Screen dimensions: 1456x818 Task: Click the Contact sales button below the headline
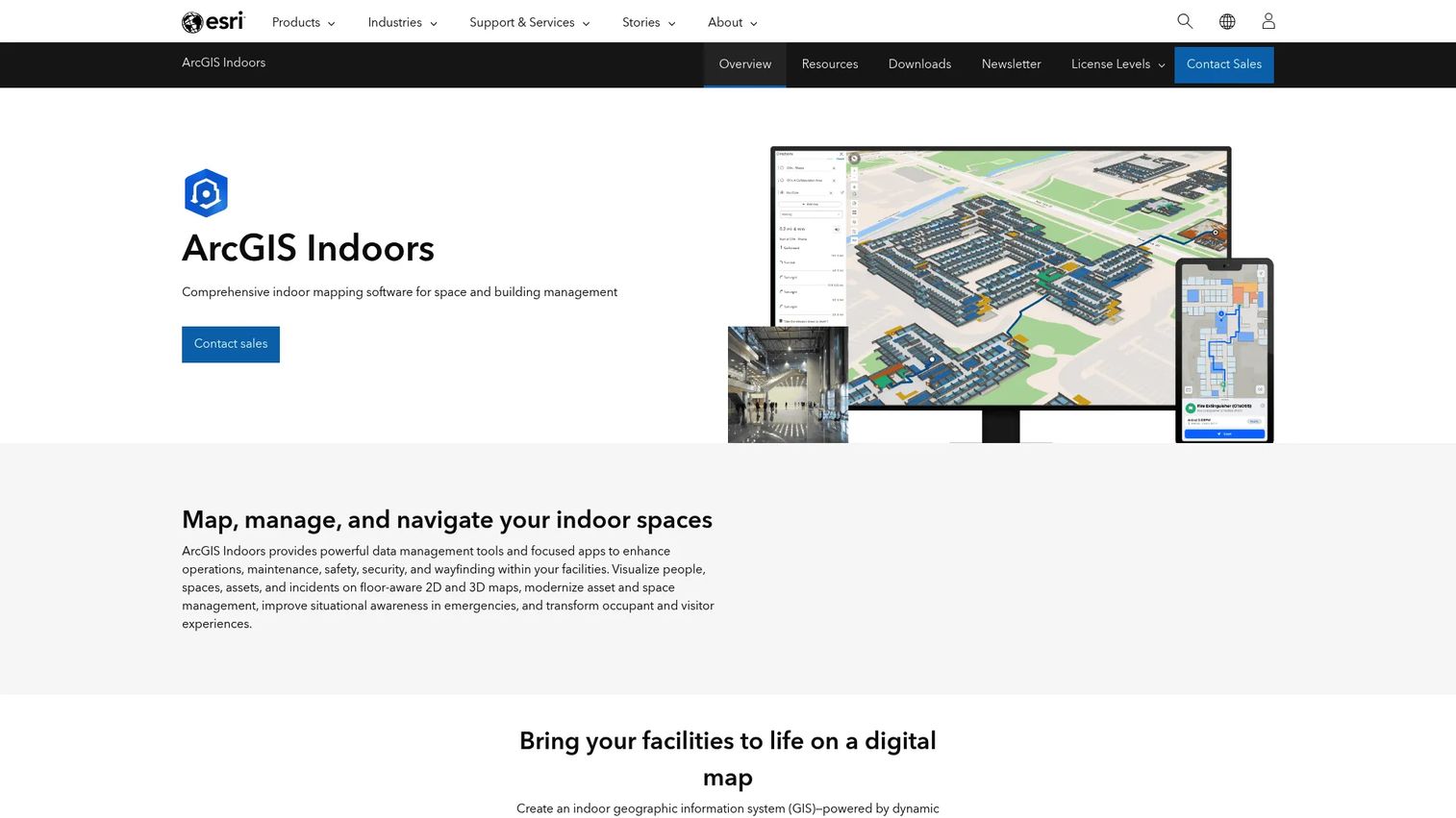[x=231, y=344]
